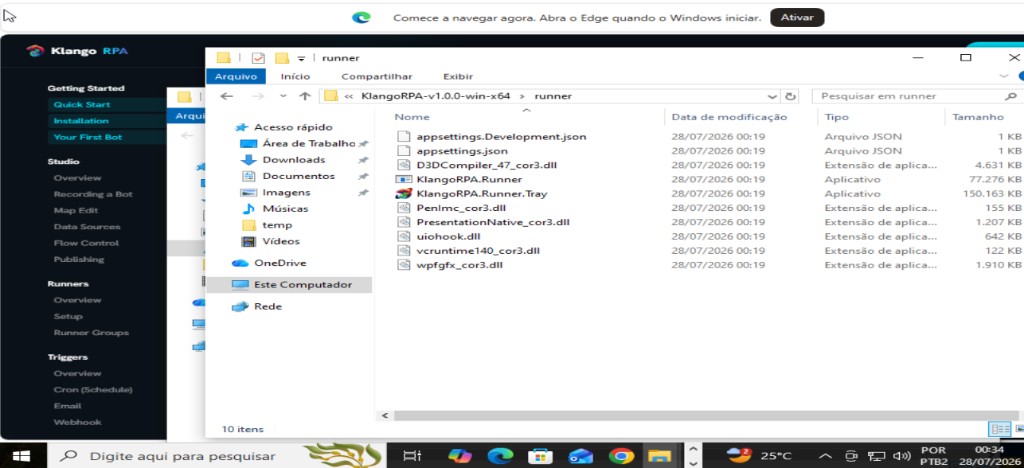This screenshot has width=1024, height=468.
Task: Open Recording a Bot under Studio
Action: tap(93, 194)
